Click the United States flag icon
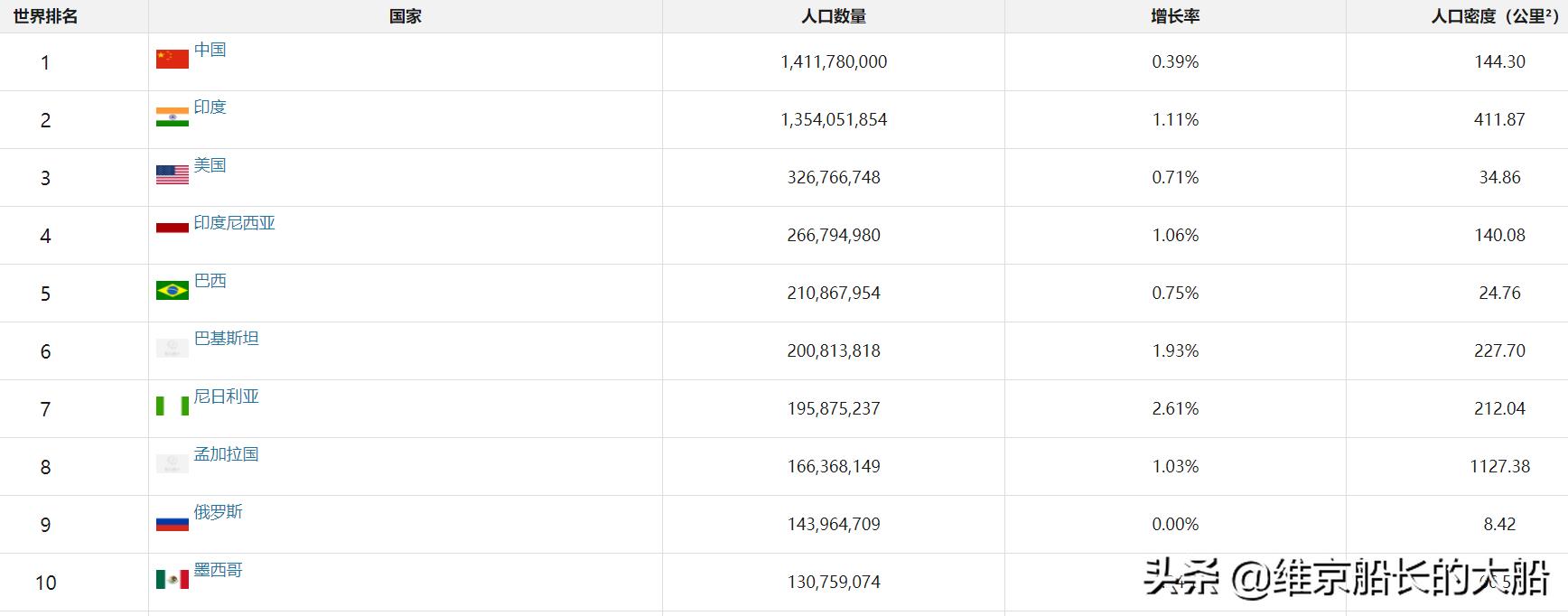Viewport: 1568px width, 616px height. [173, 174]
